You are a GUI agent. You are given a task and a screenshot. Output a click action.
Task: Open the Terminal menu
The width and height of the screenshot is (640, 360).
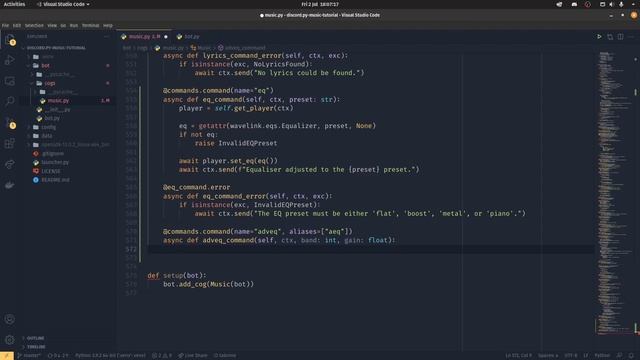[x=91, y=25]
